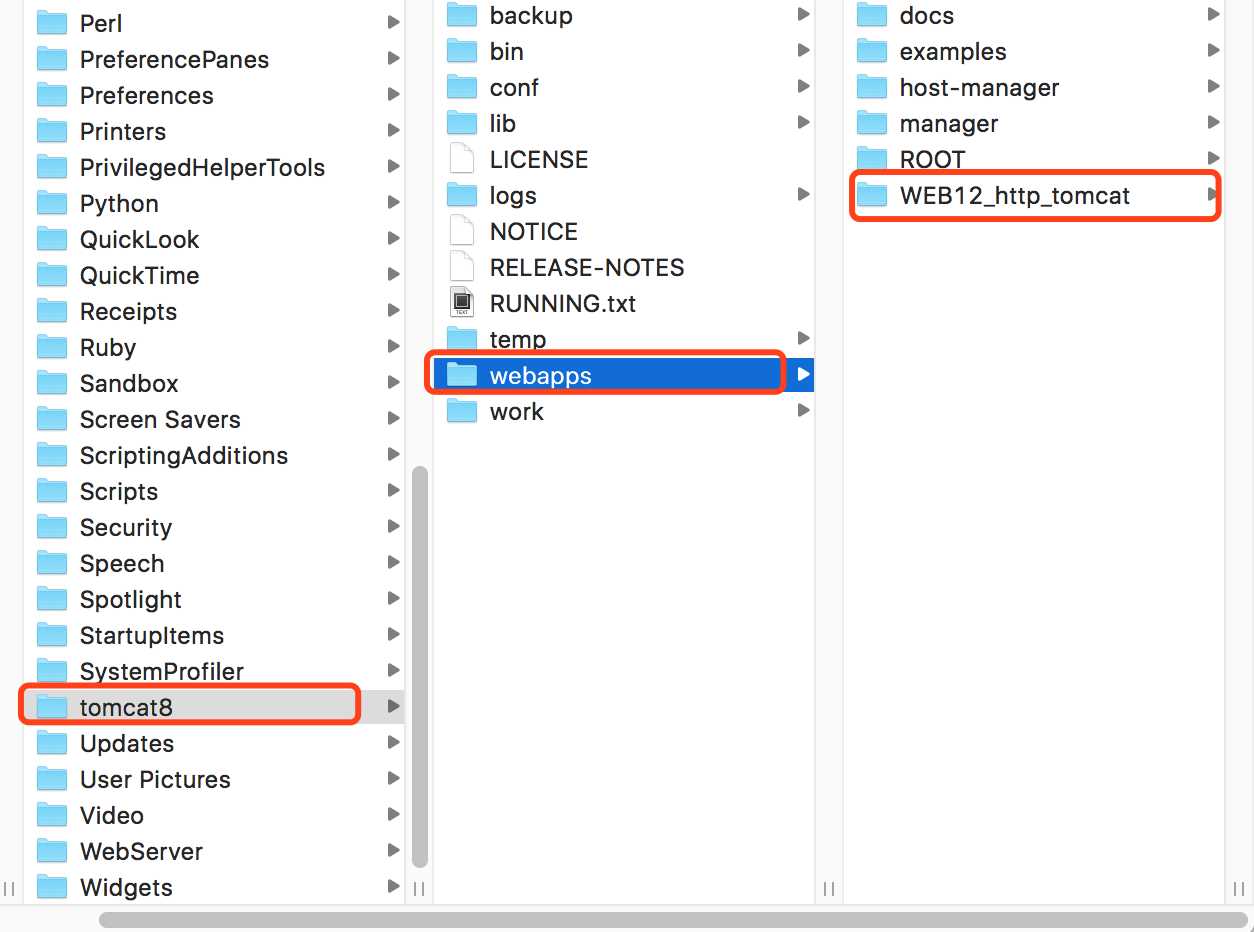Click the PreferencePanes folder icon
The image size is (1254, 932).
52,59
